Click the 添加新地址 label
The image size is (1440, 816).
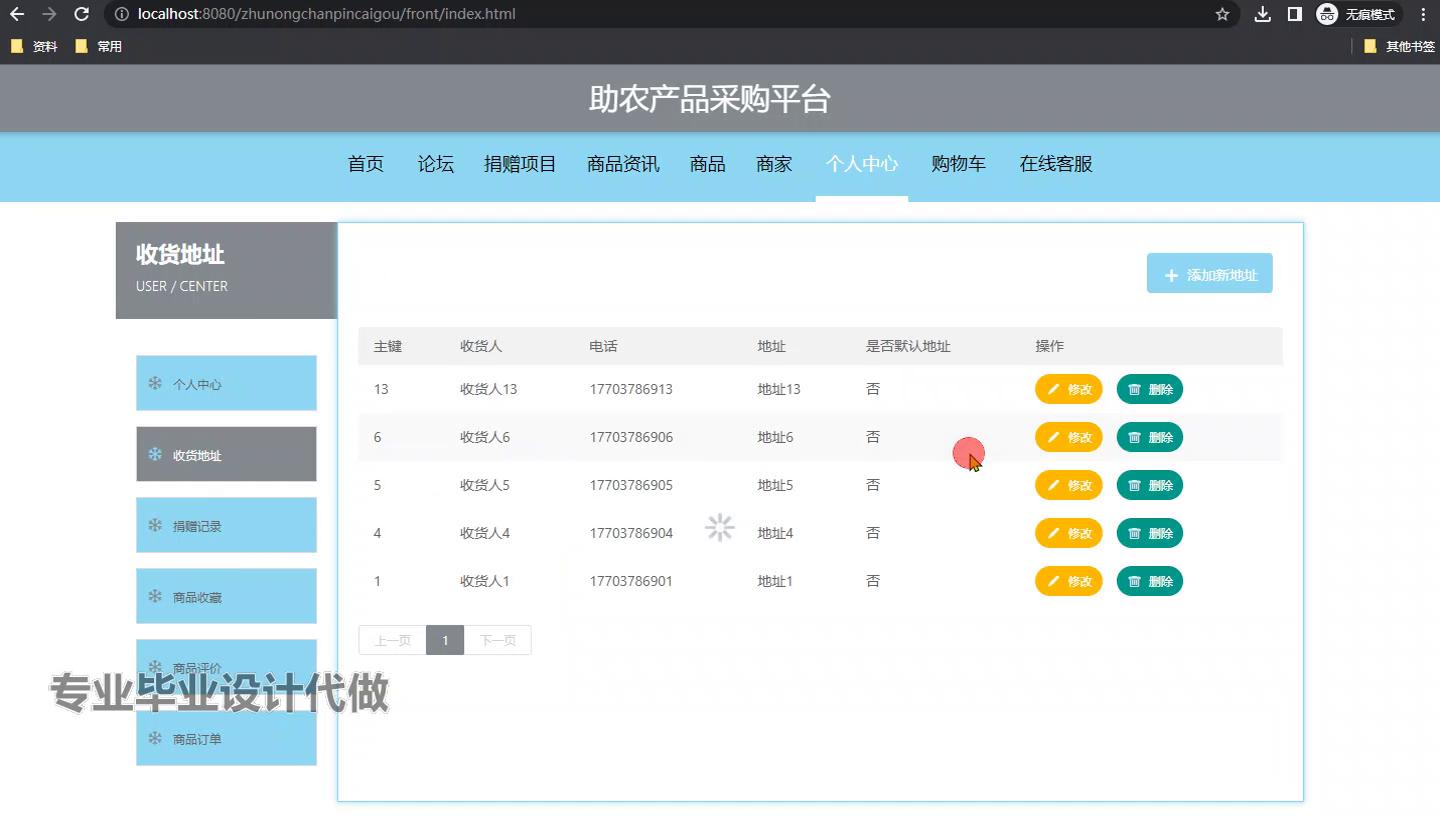pos(1222,275)
